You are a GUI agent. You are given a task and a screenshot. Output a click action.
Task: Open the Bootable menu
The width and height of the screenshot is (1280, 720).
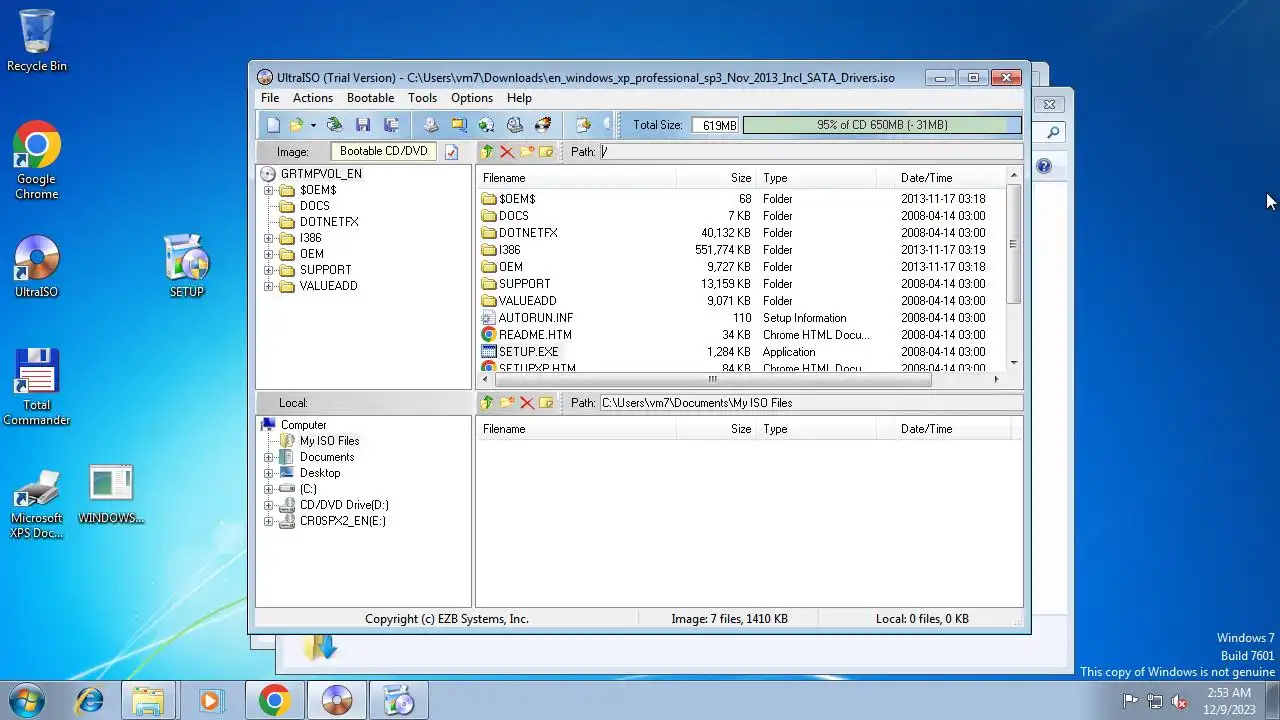370,98
